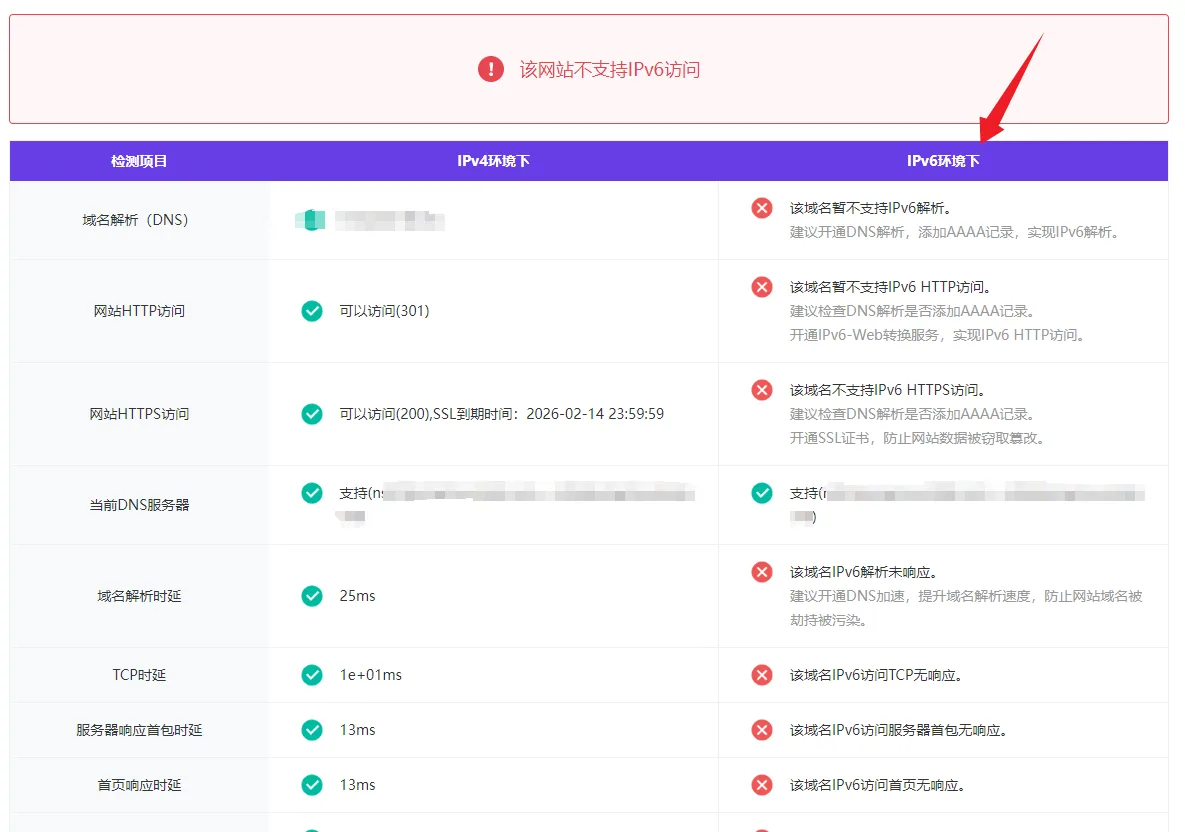Click green check icon in IPv4 当前DNS服务器 cell
Screen dimensions: 1185x832
coord(311,493)
